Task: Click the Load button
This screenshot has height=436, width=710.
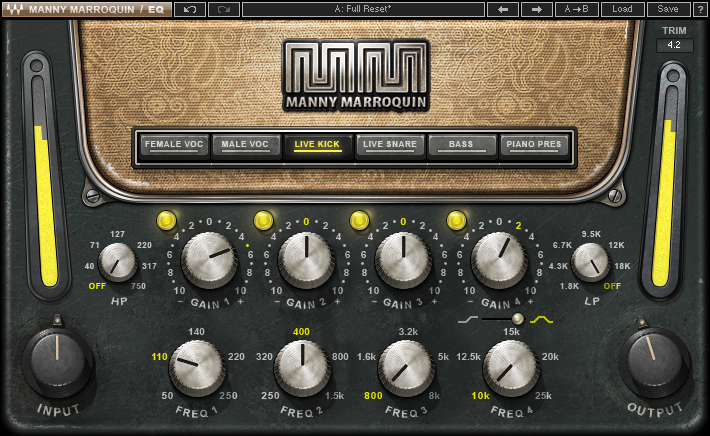Action: point(622,9)
